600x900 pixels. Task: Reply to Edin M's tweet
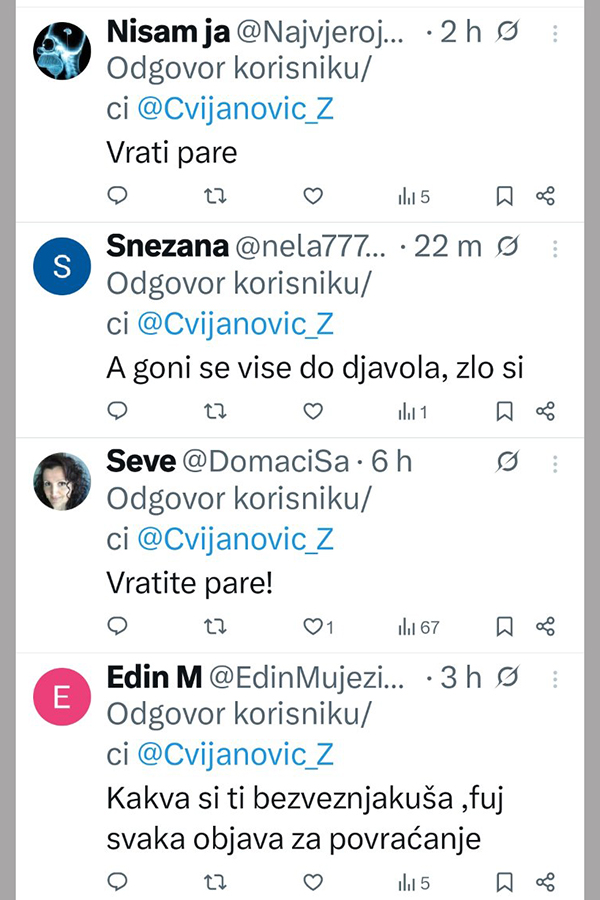[x=118, y=883]
